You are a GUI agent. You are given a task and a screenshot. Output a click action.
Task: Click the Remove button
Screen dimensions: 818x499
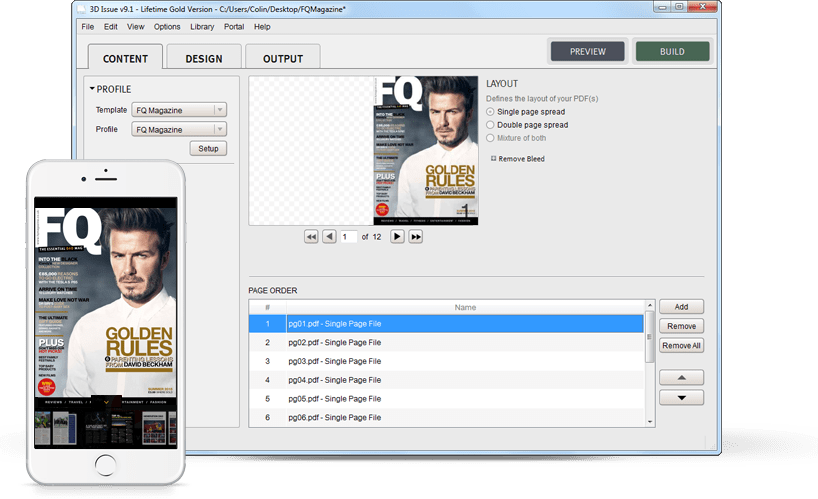(x=681, y=326)
